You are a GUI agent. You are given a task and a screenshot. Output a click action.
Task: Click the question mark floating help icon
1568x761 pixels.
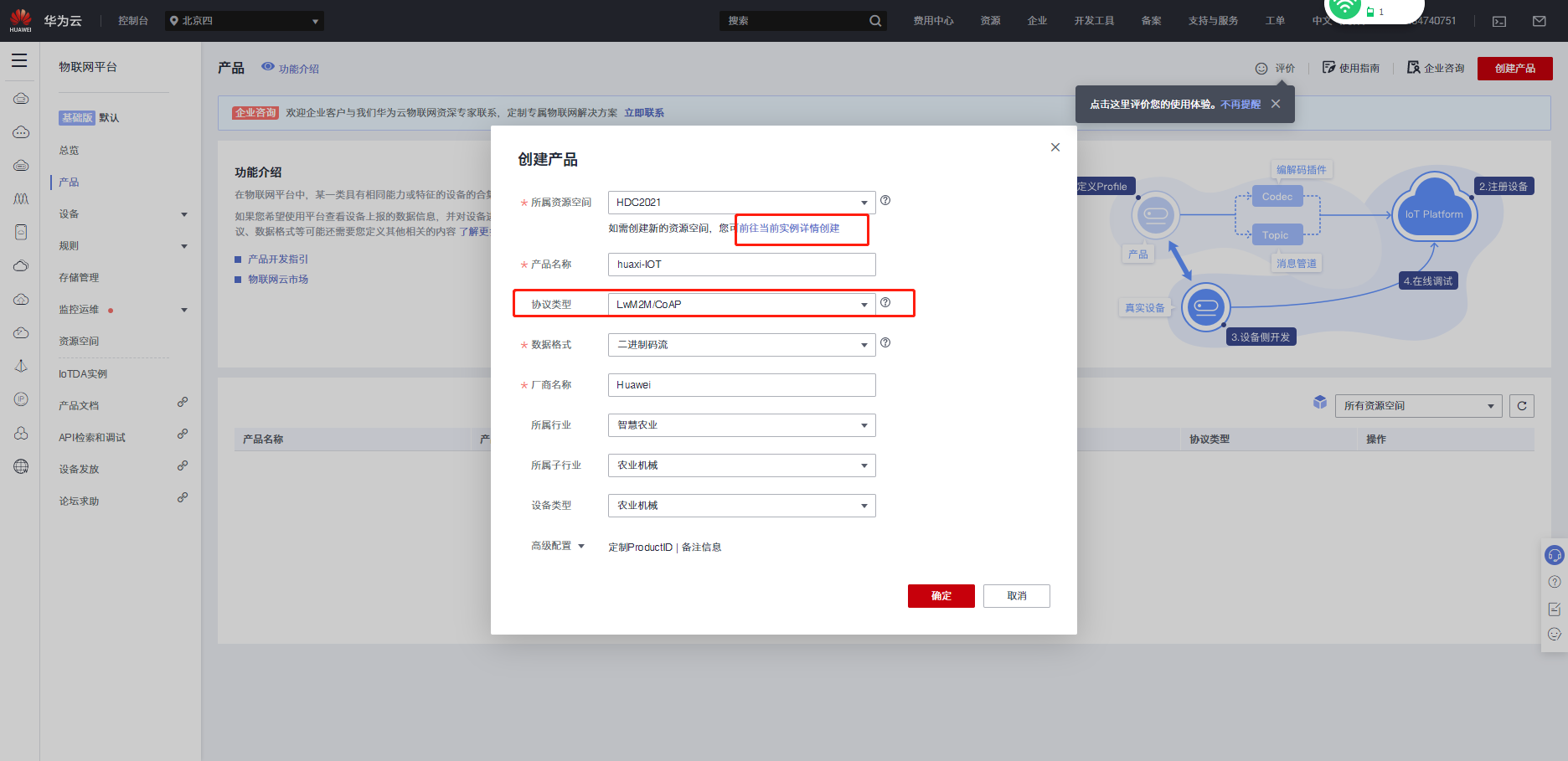click(1555, 582)
